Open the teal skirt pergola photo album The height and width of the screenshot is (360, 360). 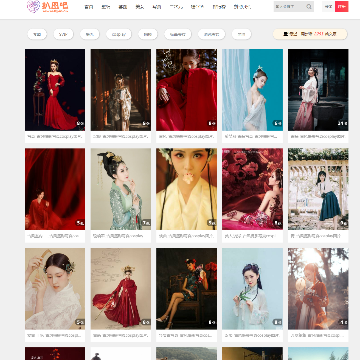318,189
